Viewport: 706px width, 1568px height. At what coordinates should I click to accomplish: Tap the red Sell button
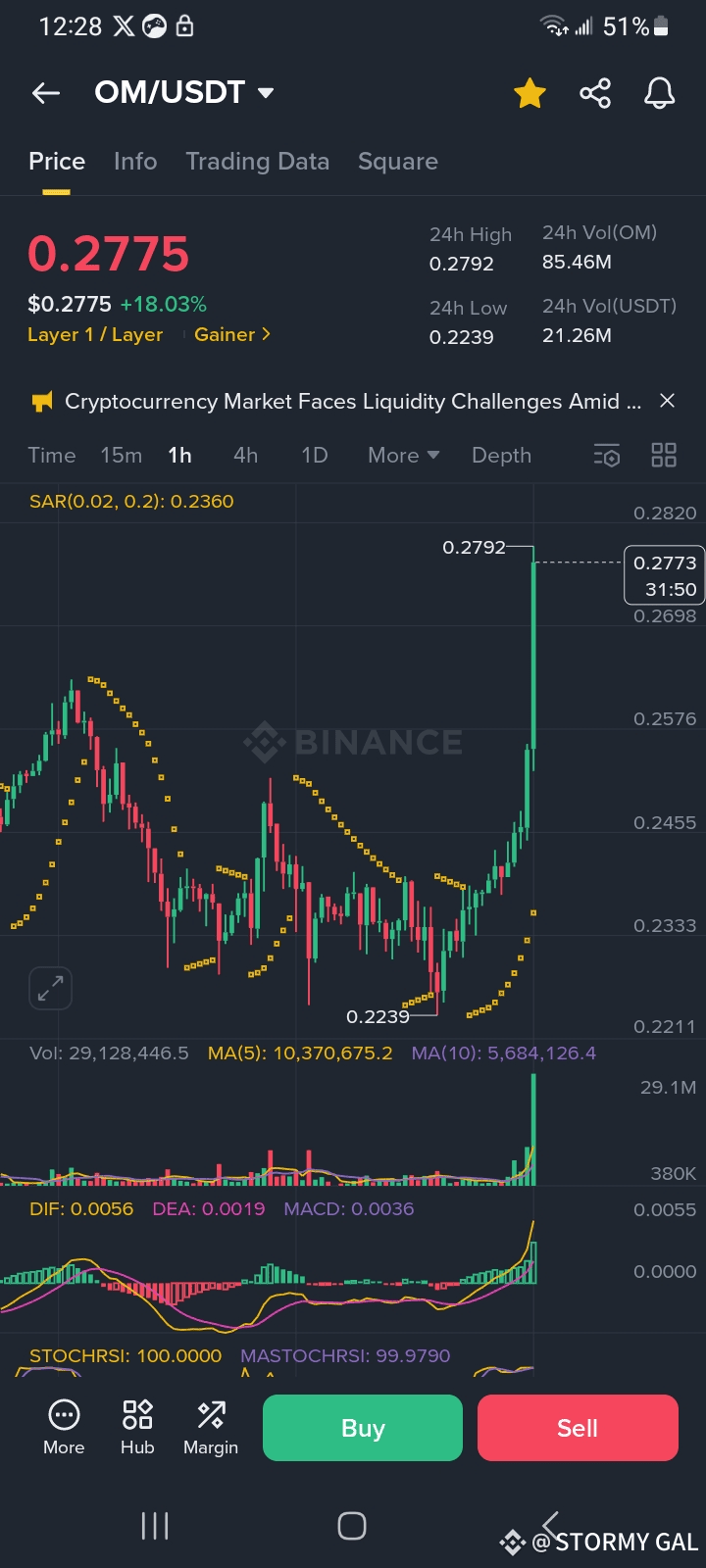[x=578, y=1428]
